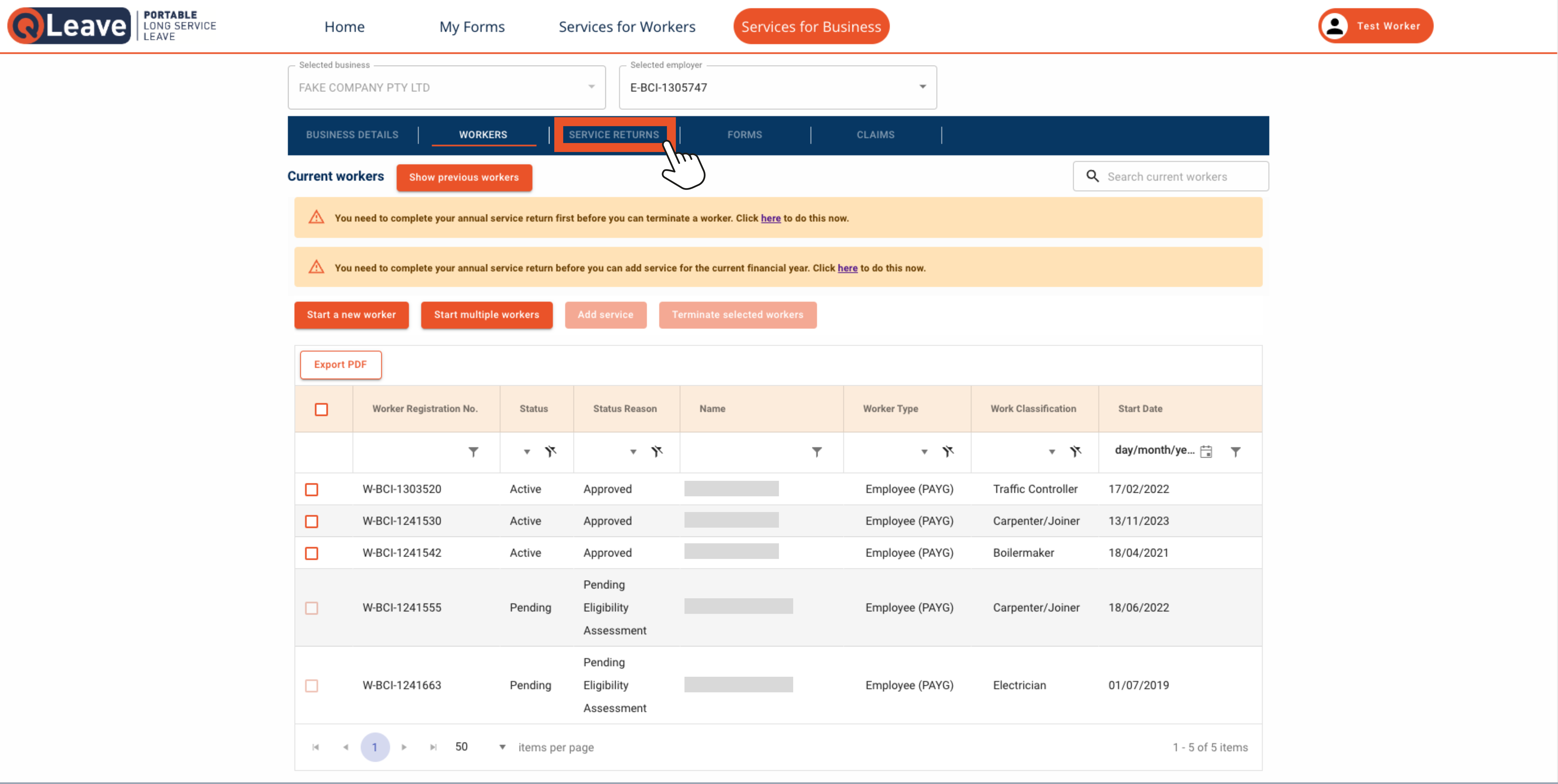
Task: Toggle the select-all workers header checkbox
Action: coord(321,410)
